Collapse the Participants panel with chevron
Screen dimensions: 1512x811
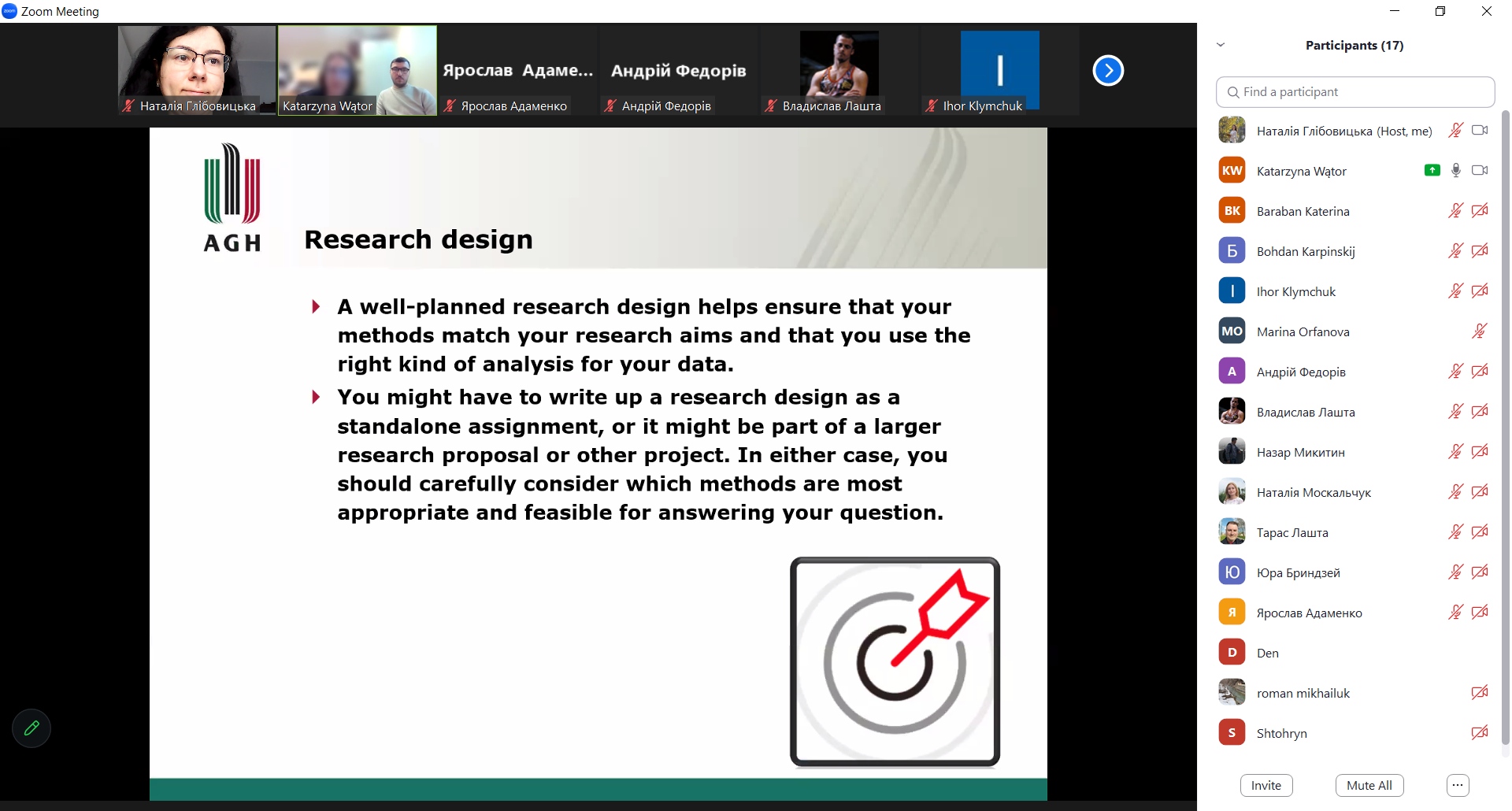click(x=1221, y=45)
